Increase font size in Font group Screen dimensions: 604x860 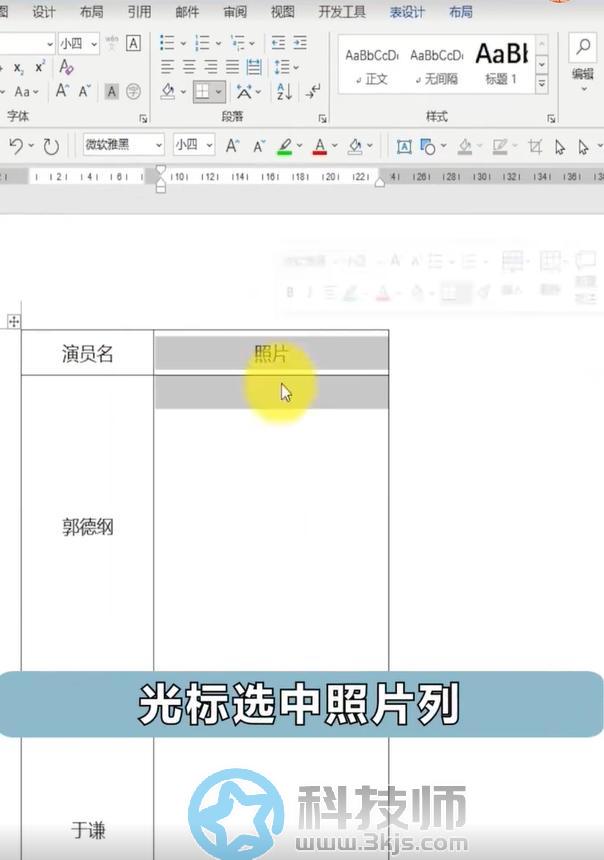(x=62, y=91)
